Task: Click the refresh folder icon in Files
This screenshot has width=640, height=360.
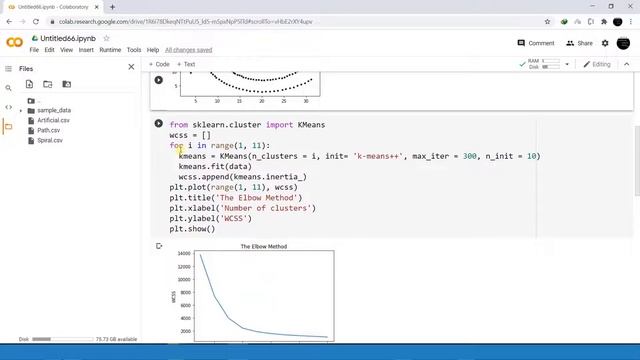Action: coord(48,84)
